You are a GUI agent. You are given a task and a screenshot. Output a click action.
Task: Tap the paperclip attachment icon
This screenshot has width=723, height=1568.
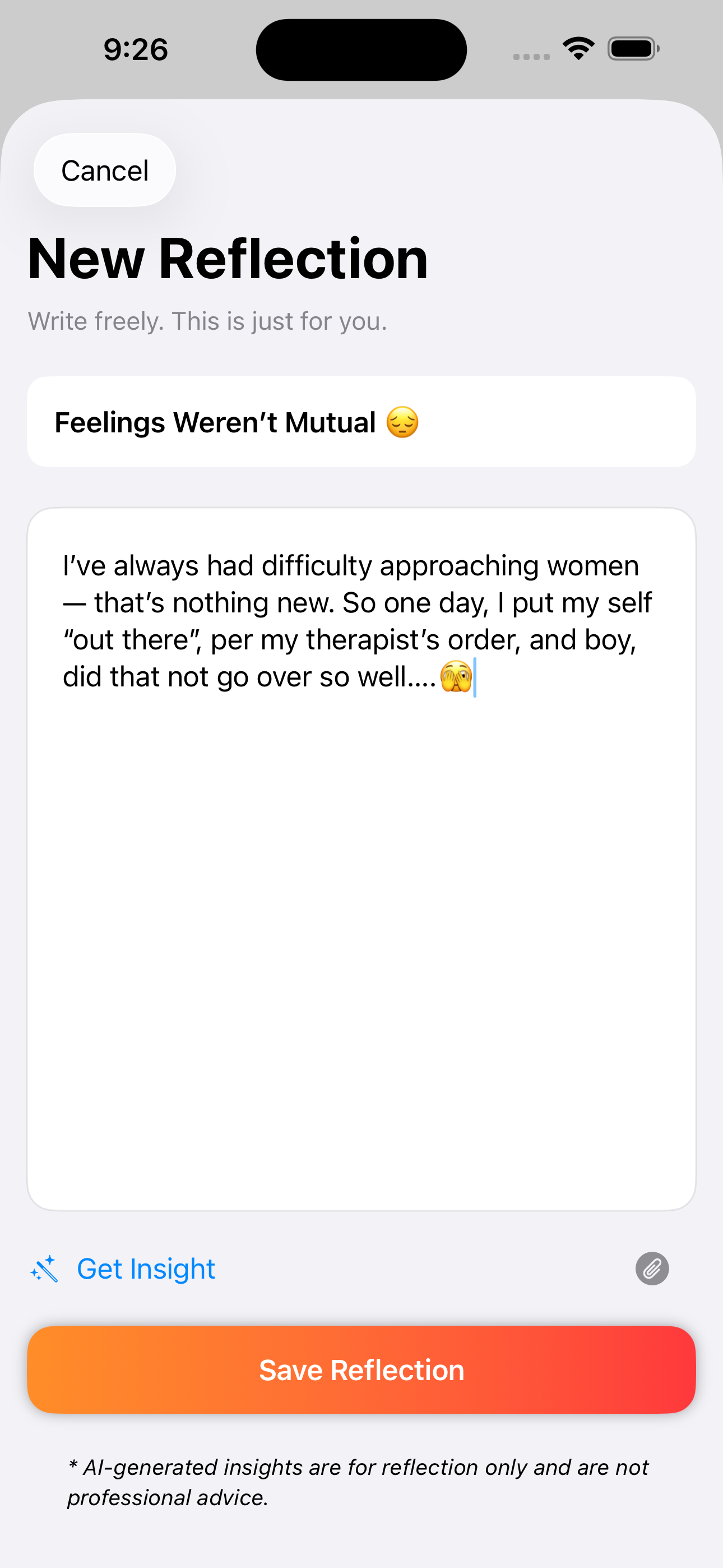coord(652,1269)
